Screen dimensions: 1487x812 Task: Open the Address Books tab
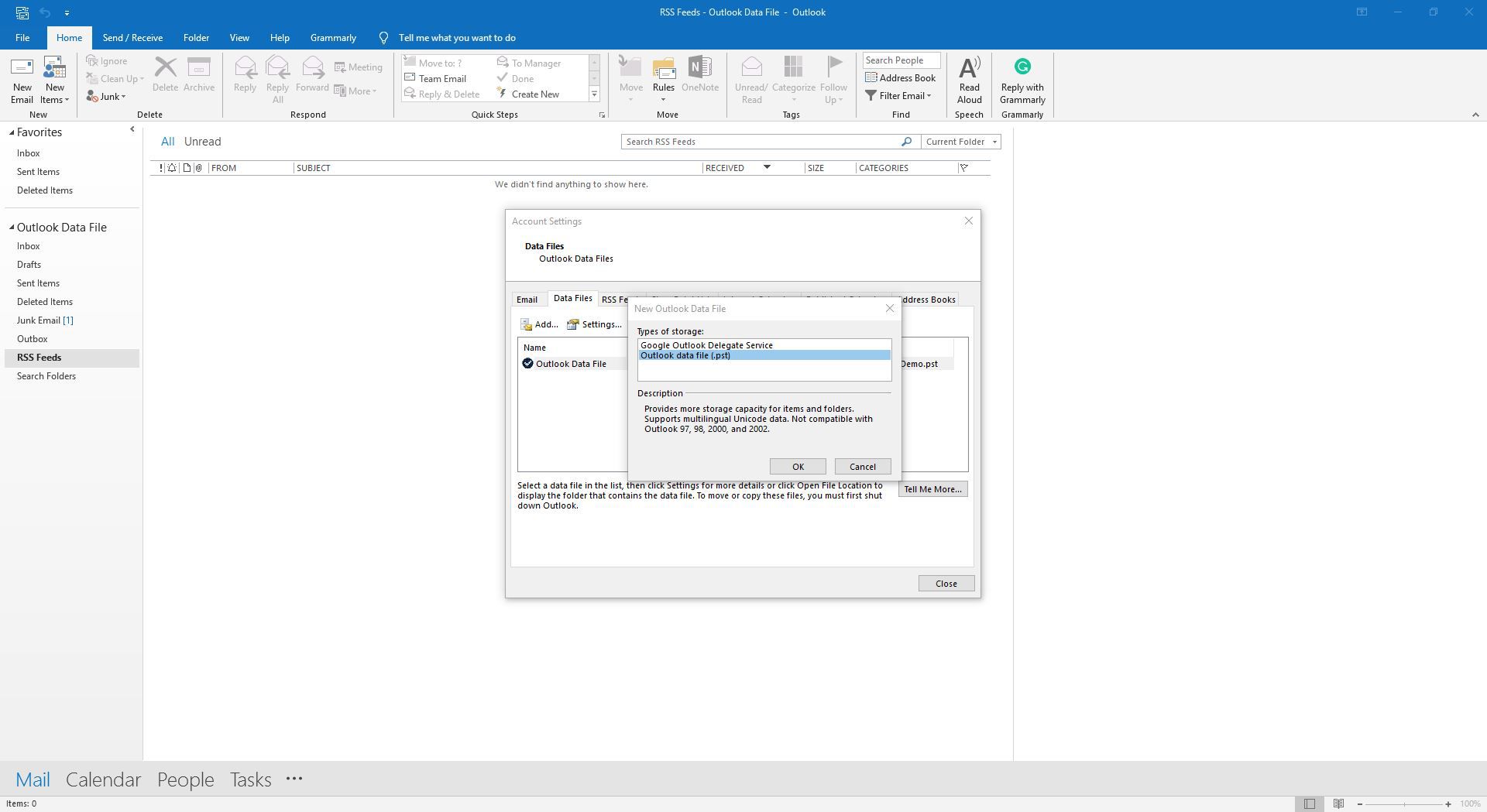point(928,300)
